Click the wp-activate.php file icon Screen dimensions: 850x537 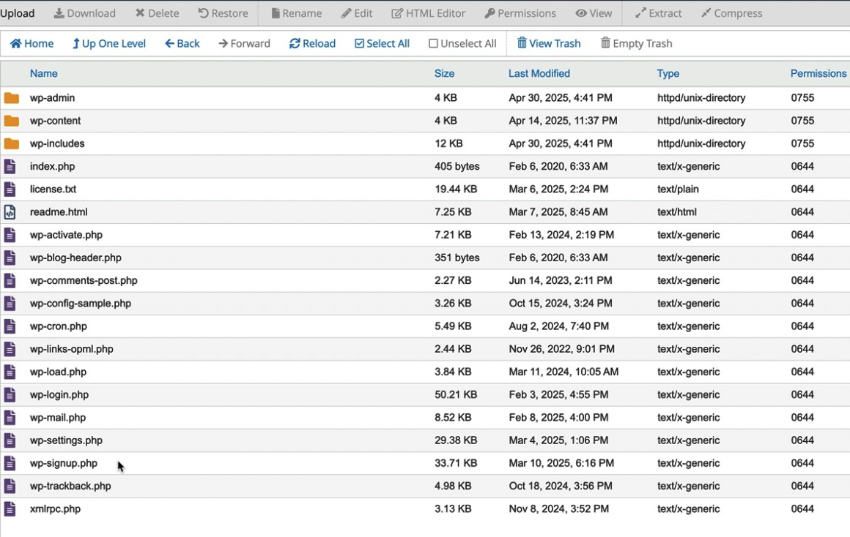point(10,235)
